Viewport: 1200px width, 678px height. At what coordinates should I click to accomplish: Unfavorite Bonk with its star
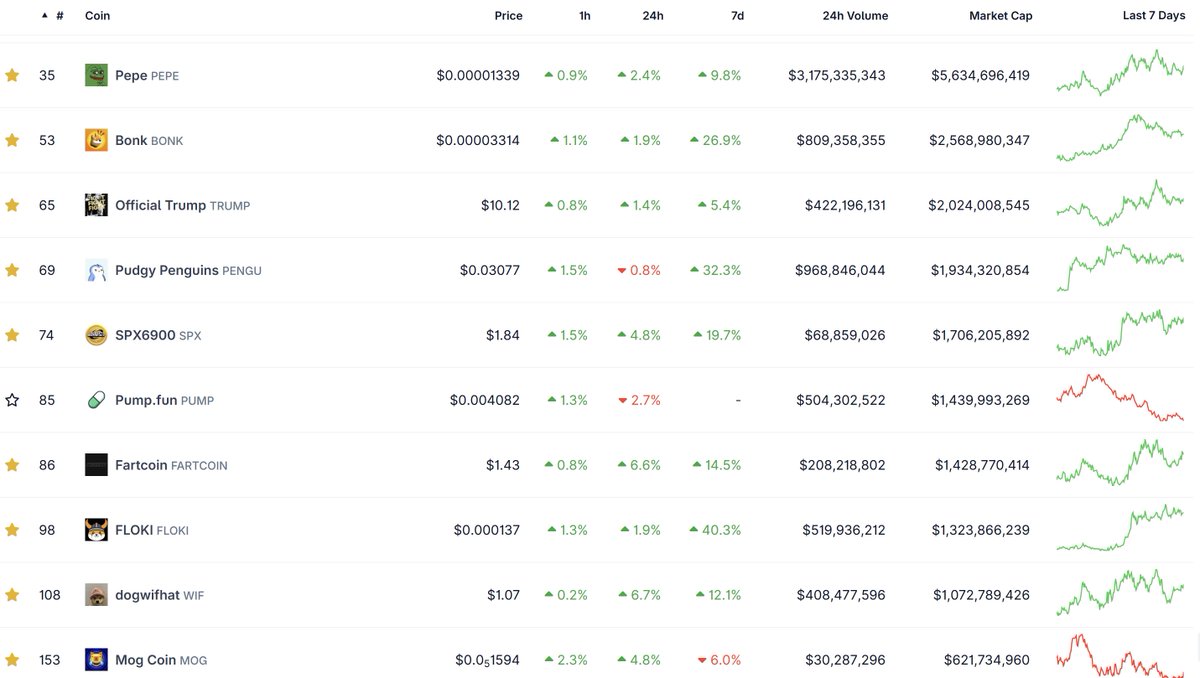(12, 140)
